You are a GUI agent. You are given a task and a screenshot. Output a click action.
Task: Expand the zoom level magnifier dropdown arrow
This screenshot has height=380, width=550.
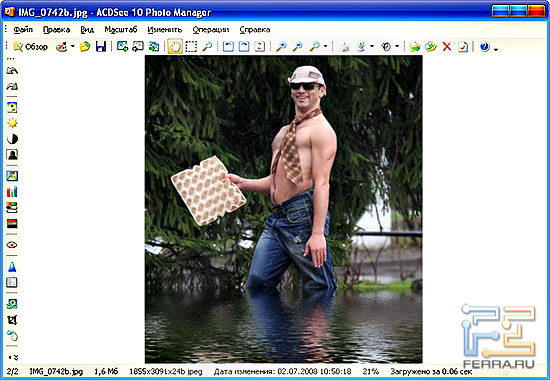tap(325, 47)
